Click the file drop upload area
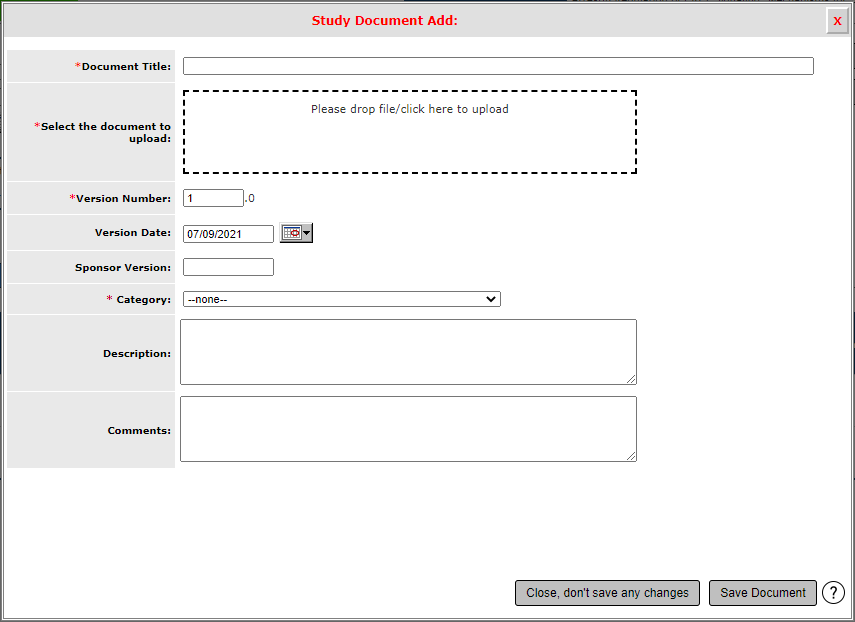 pos(410,132)
